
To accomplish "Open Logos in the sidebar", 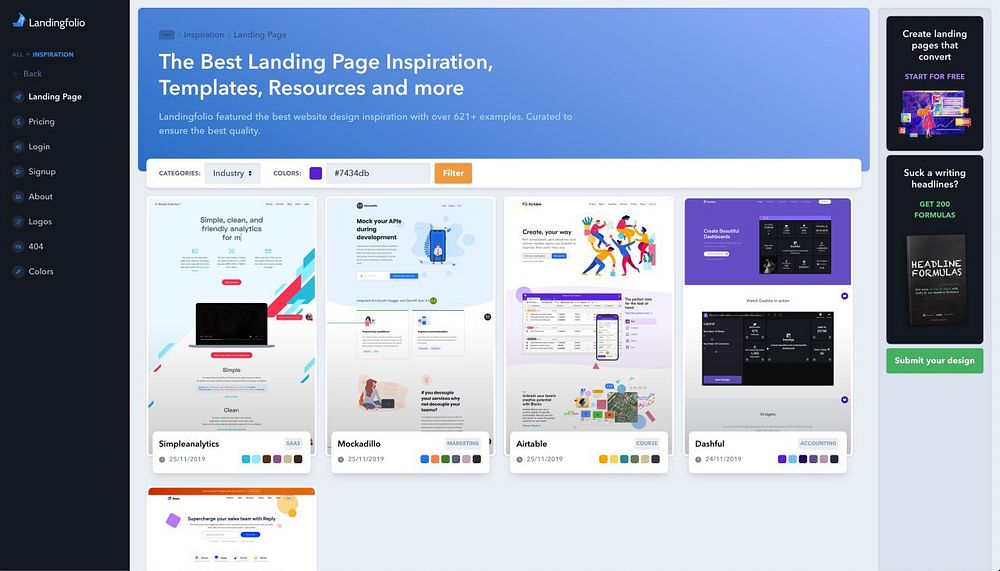I will [40, 221].
